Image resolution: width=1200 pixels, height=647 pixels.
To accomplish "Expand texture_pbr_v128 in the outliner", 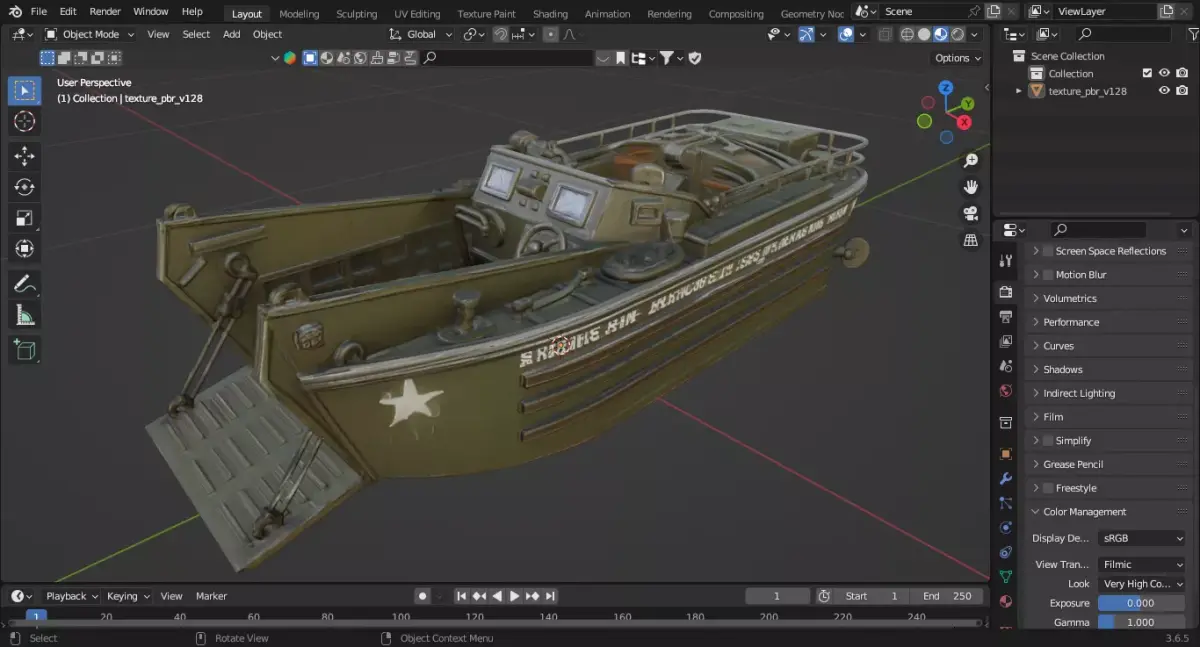I will [x=1019, y=91].
